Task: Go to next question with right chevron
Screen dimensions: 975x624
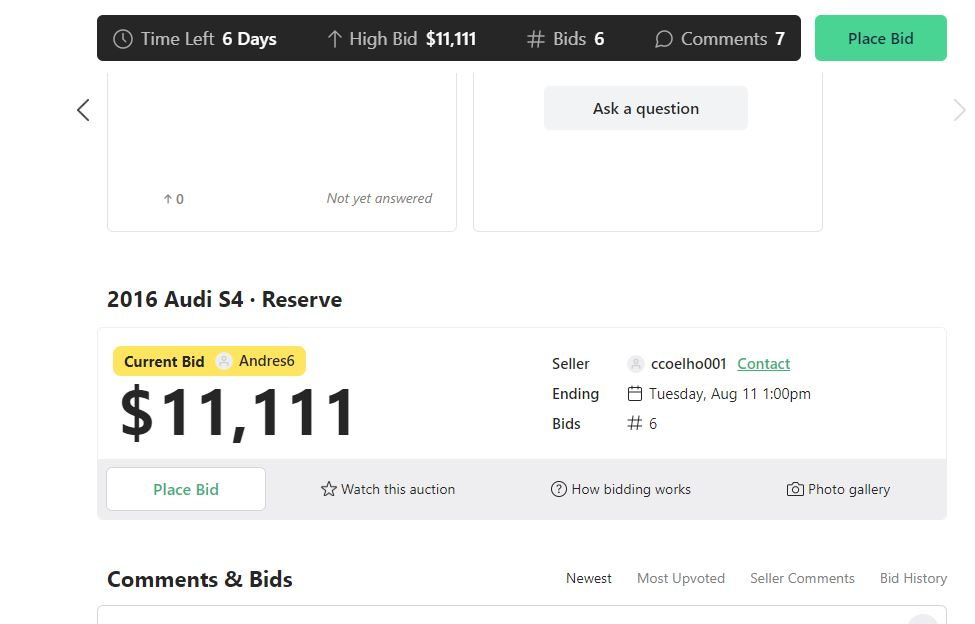Action: (959, 110)
